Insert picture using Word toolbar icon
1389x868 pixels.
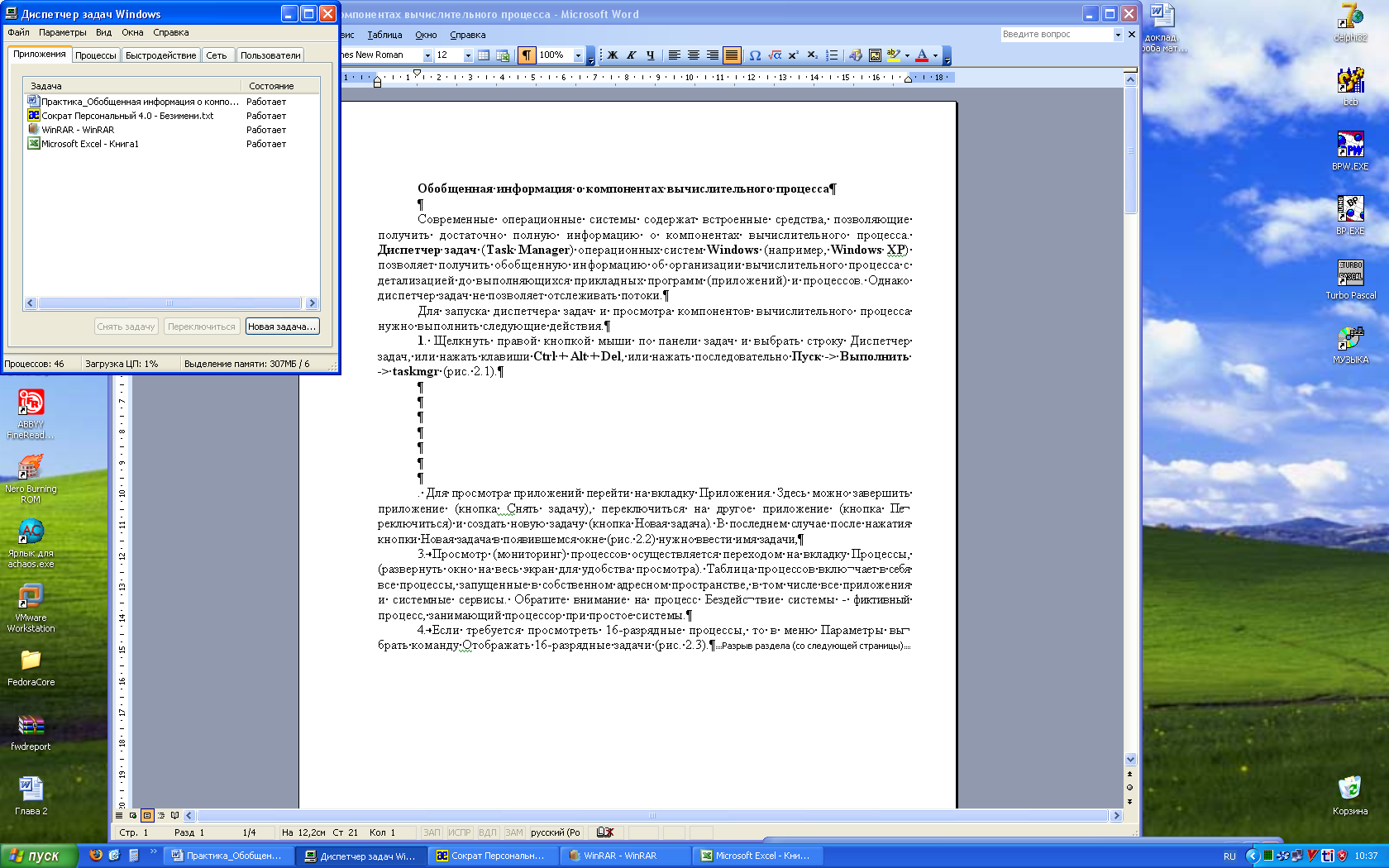[875, 55]
